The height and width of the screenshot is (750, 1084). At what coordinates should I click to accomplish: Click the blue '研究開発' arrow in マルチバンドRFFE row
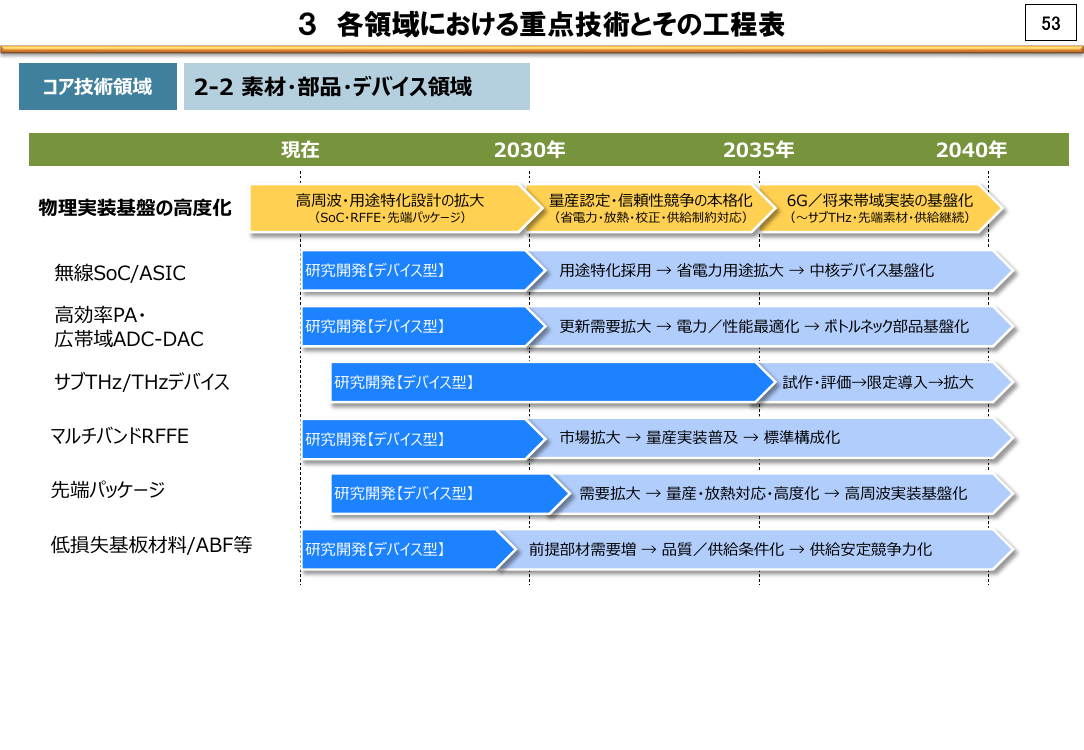point(424,438)
